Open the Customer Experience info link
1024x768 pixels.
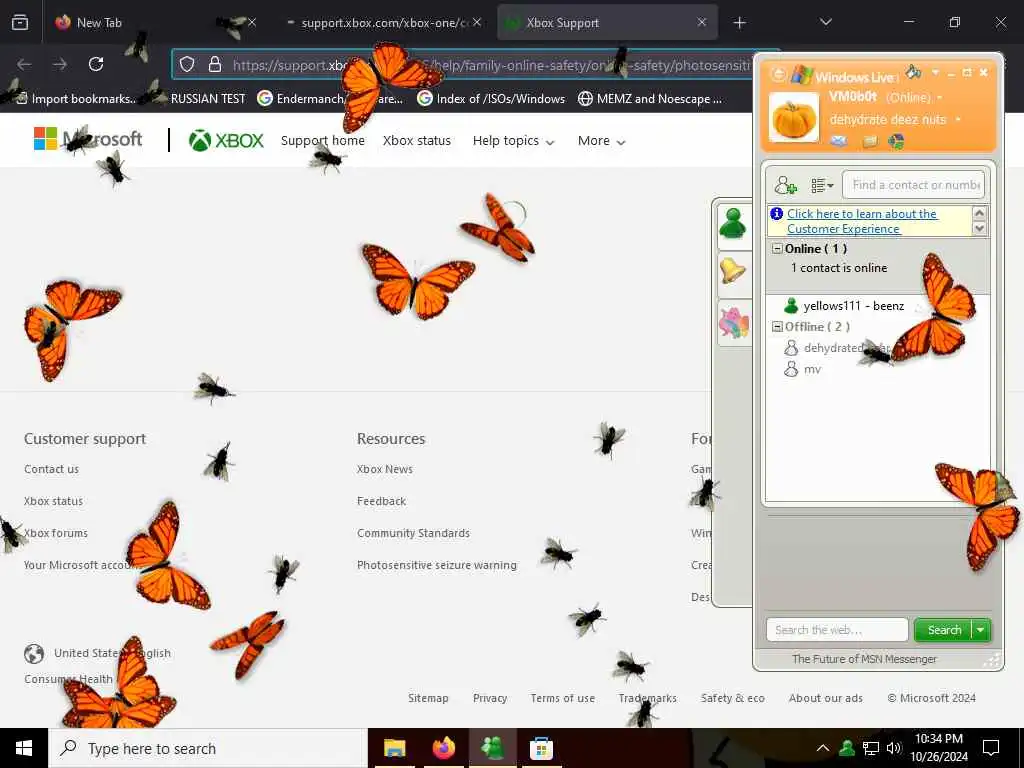point(861,221)
